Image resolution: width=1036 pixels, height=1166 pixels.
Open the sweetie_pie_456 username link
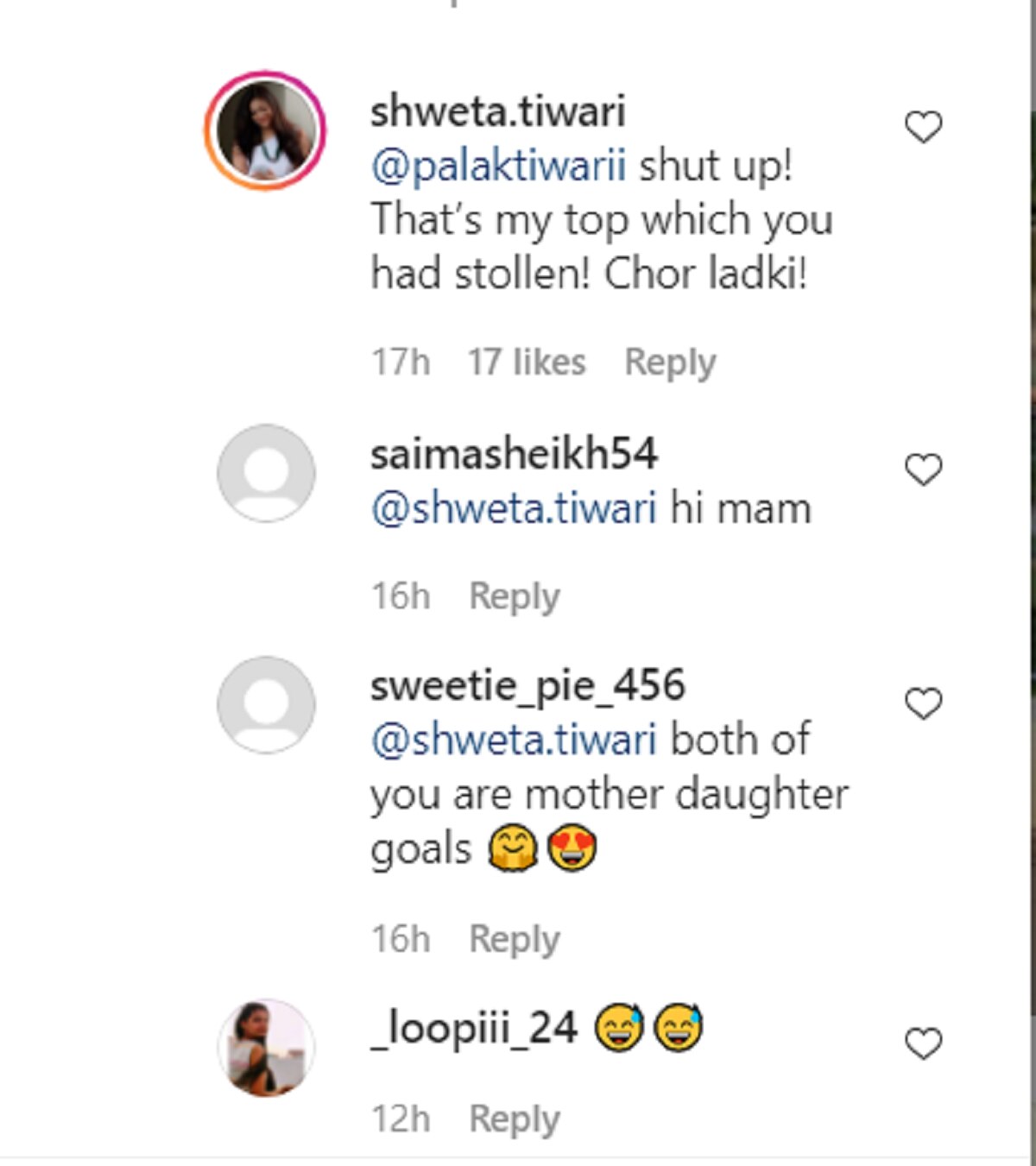point(527,686)
